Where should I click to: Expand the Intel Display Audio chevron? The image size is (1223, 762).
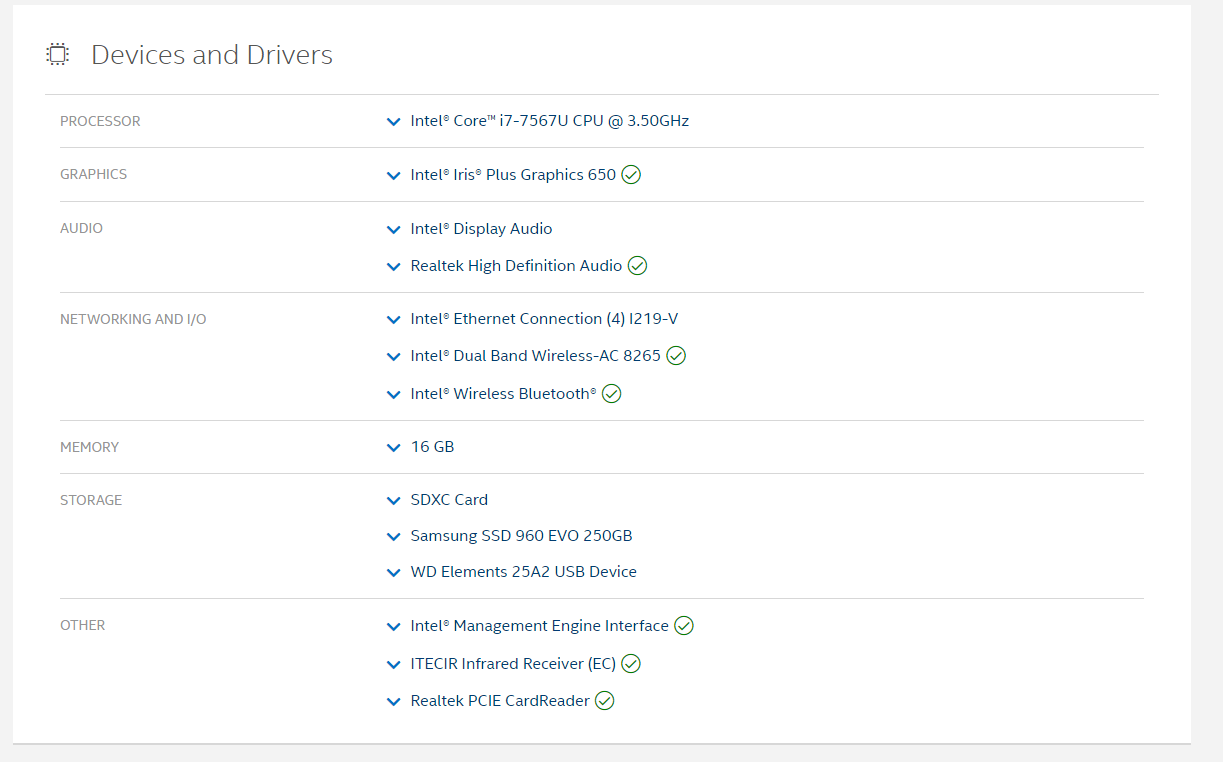[393, 230]
